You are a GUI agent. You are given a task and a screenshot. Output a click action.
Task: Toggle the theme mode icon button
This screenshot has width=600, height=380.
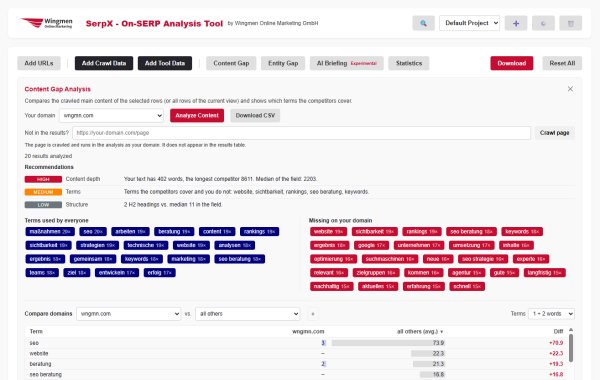coord(543,23)
